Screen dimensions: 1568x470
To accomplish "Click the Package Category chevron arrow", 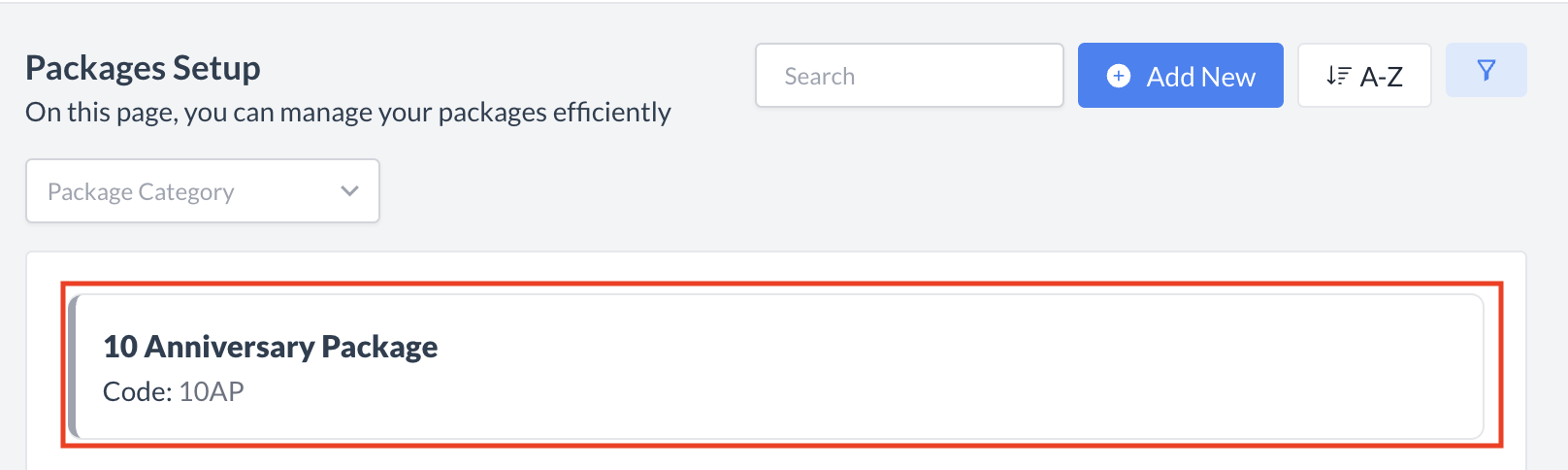I will [x=349, y=191].
